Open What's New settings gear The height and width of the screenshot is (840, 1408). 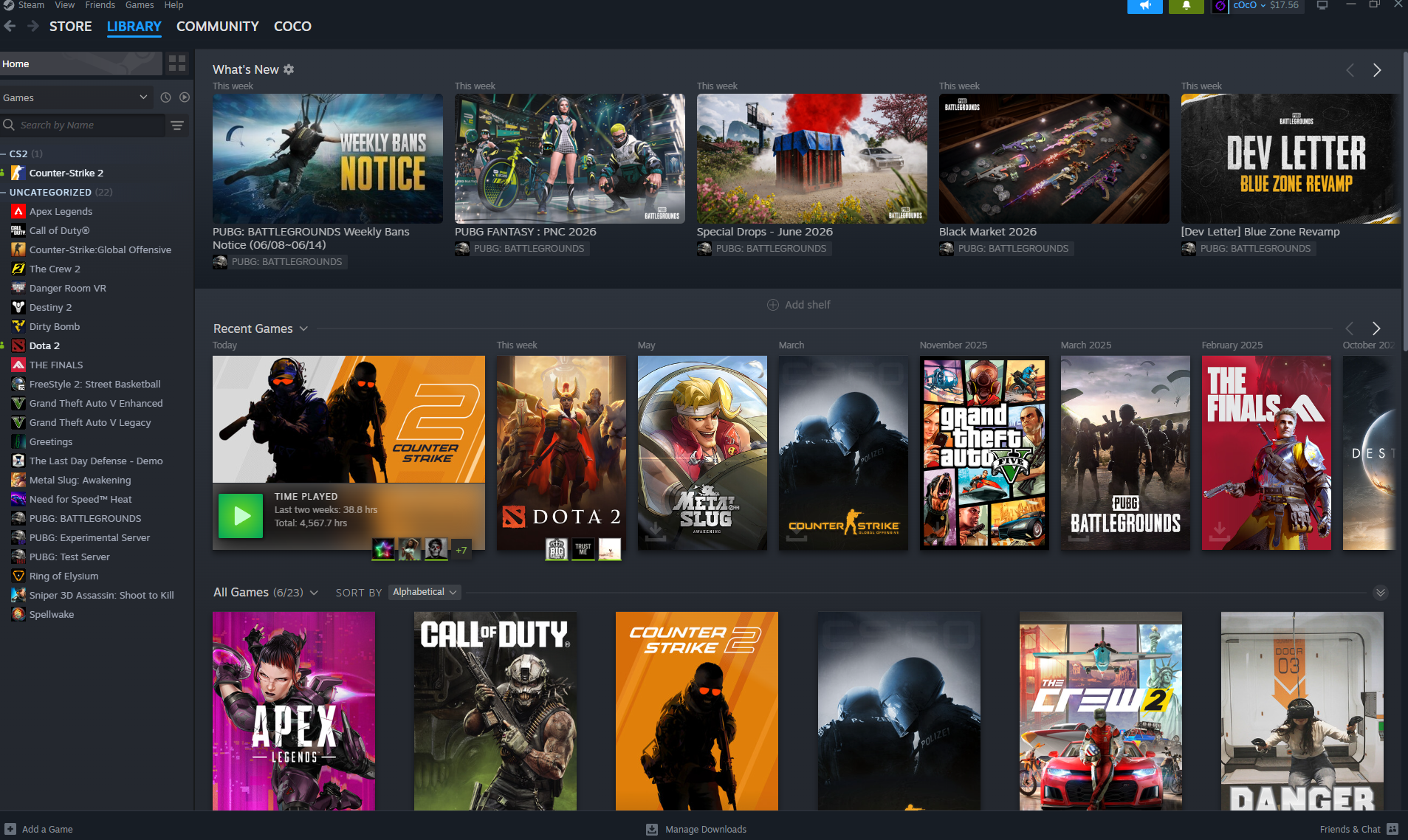(x=289, y=69)
